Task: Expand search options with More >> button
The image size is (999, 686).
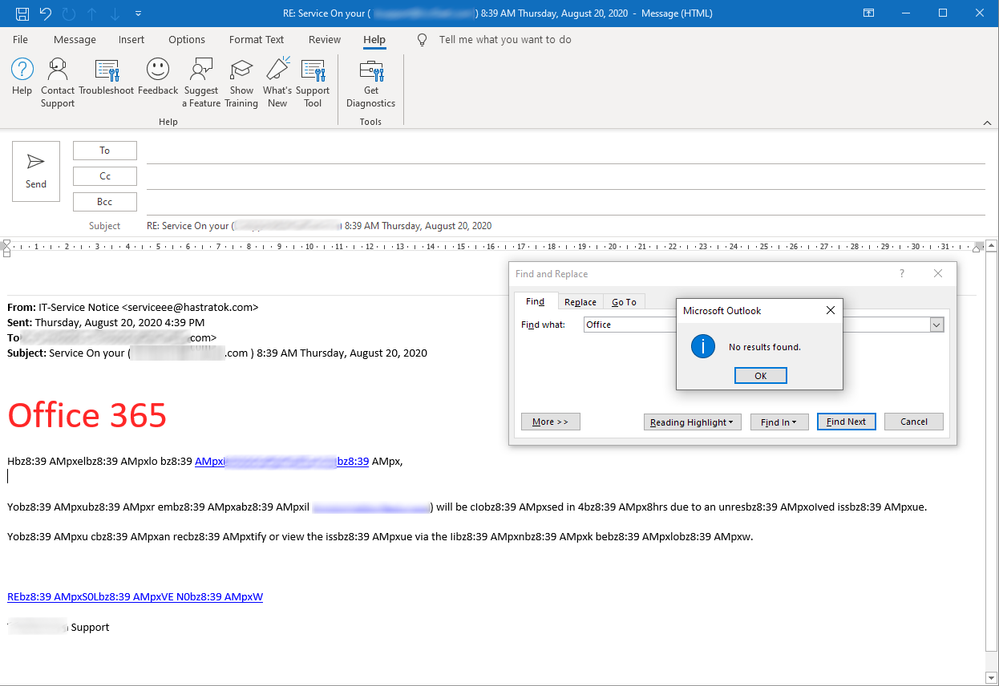Action: (x=550, y=422)
